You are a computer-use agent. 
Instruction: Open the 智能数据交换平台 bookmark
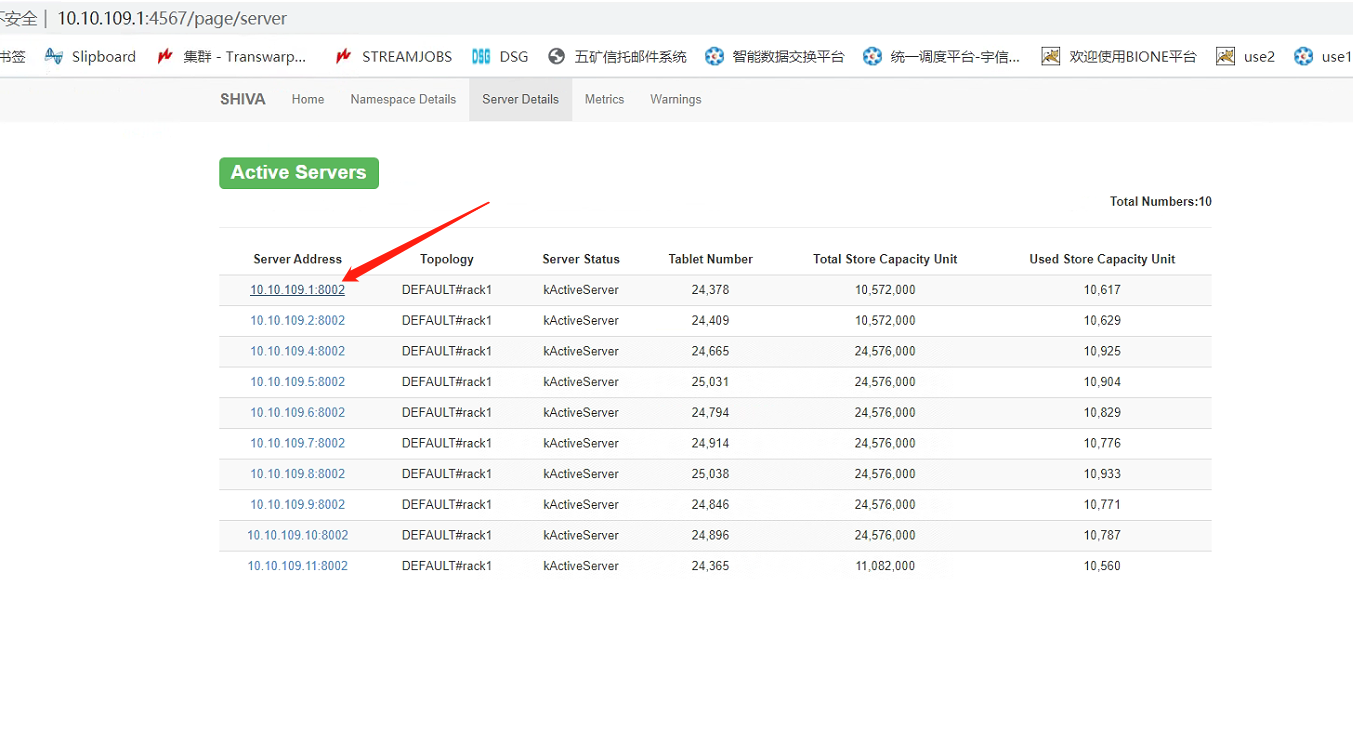point(775,57)
